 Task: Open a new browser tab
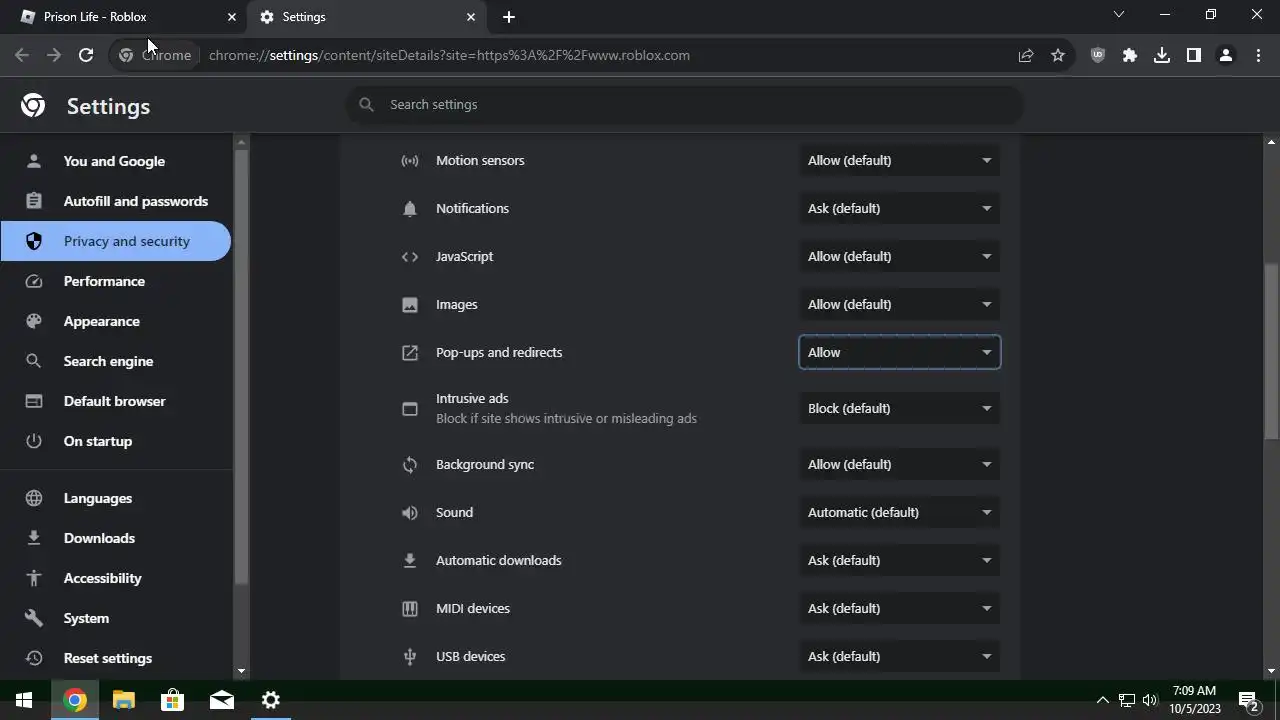click(x=509, y=17)
